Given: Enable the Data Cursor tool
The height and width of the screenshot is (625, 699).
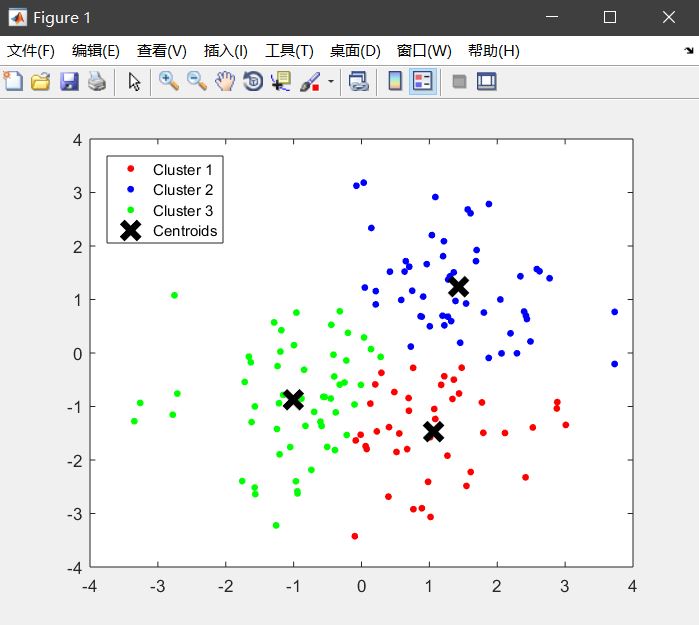Looking at the screenshot, I should [281, 82].
